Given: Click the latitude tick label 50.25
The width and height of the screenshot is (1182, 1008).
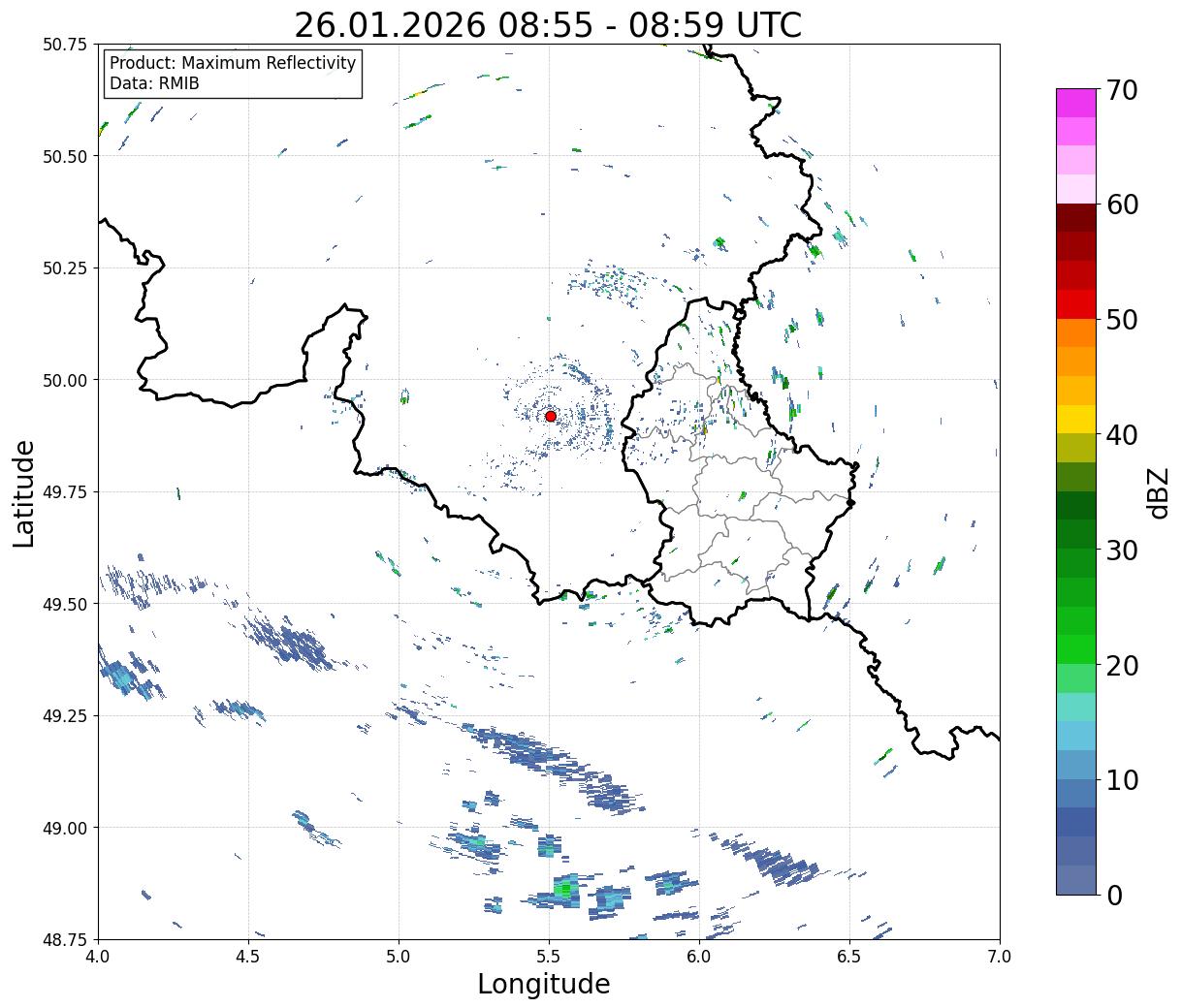Looking at the screenshot, I should point(65,268).
